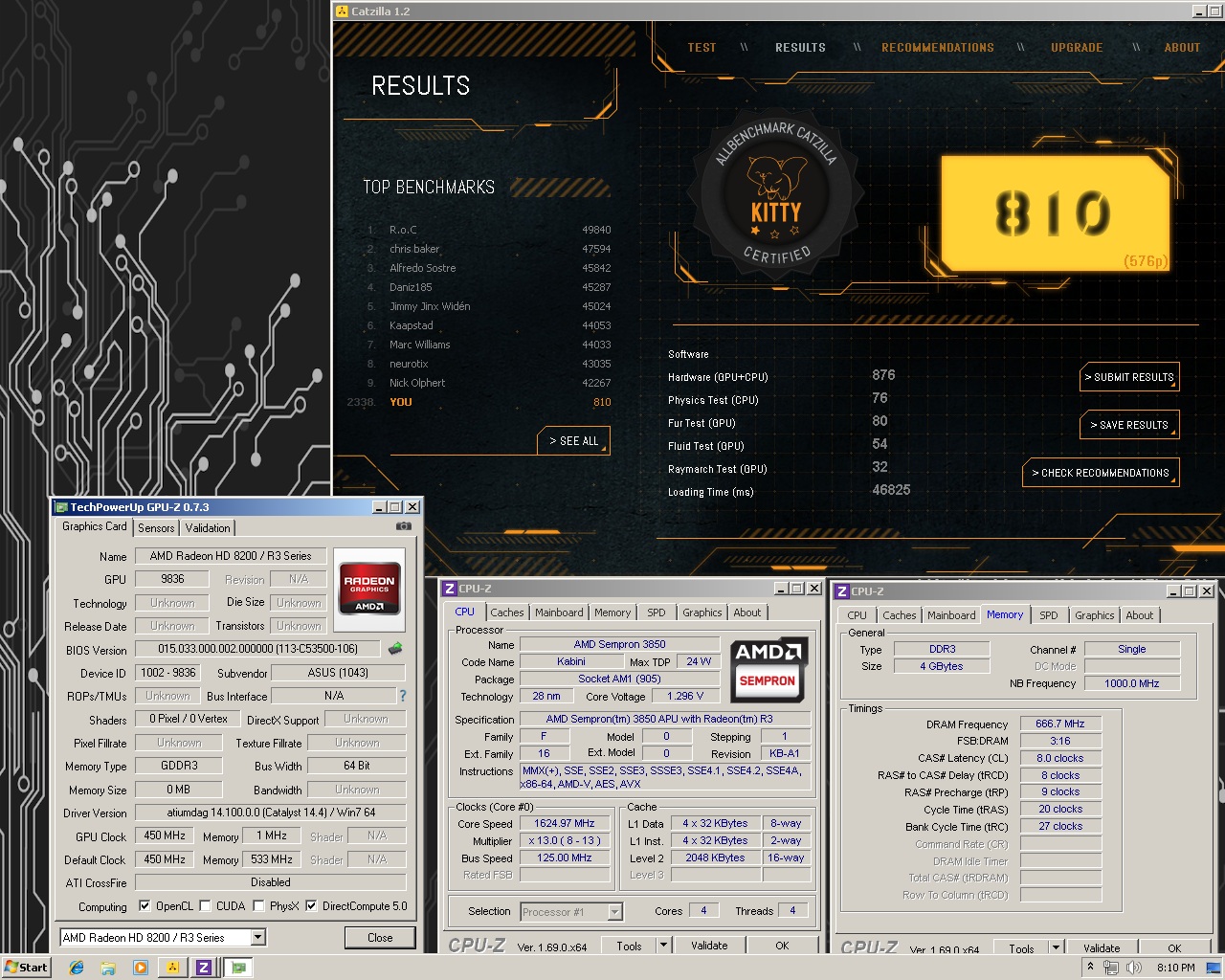The width and height of the screenshot is (1225, 980).
Task: Click the volume speaker tray icon
Action: [1134, 968]
